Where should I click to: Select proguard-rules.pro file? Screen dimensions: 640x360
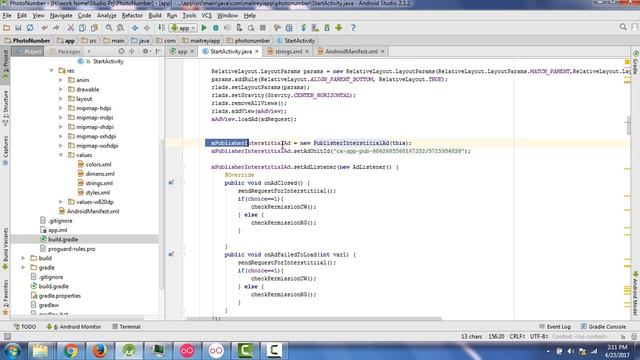(68, 249)
